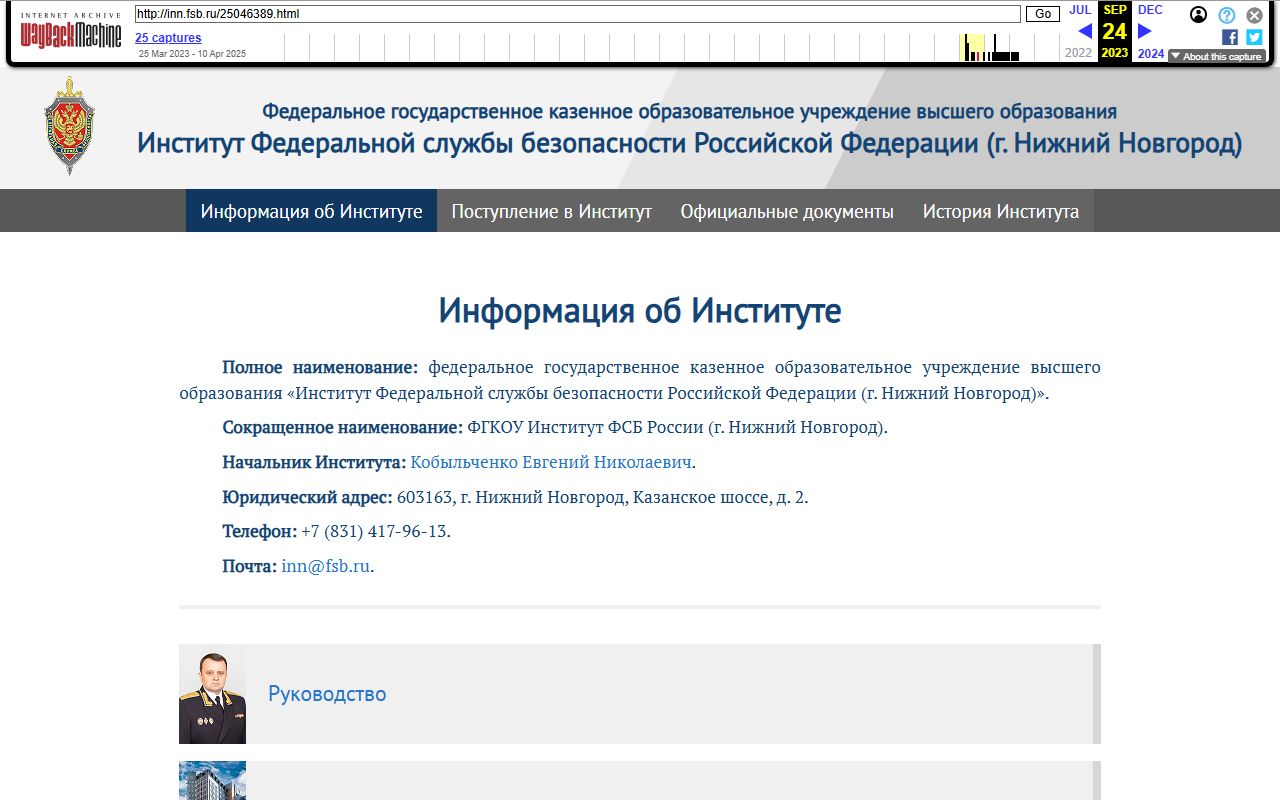Jump to JUL capture month
The height and width of the screenshot is (800, 1280).
tap(1080, 10)
